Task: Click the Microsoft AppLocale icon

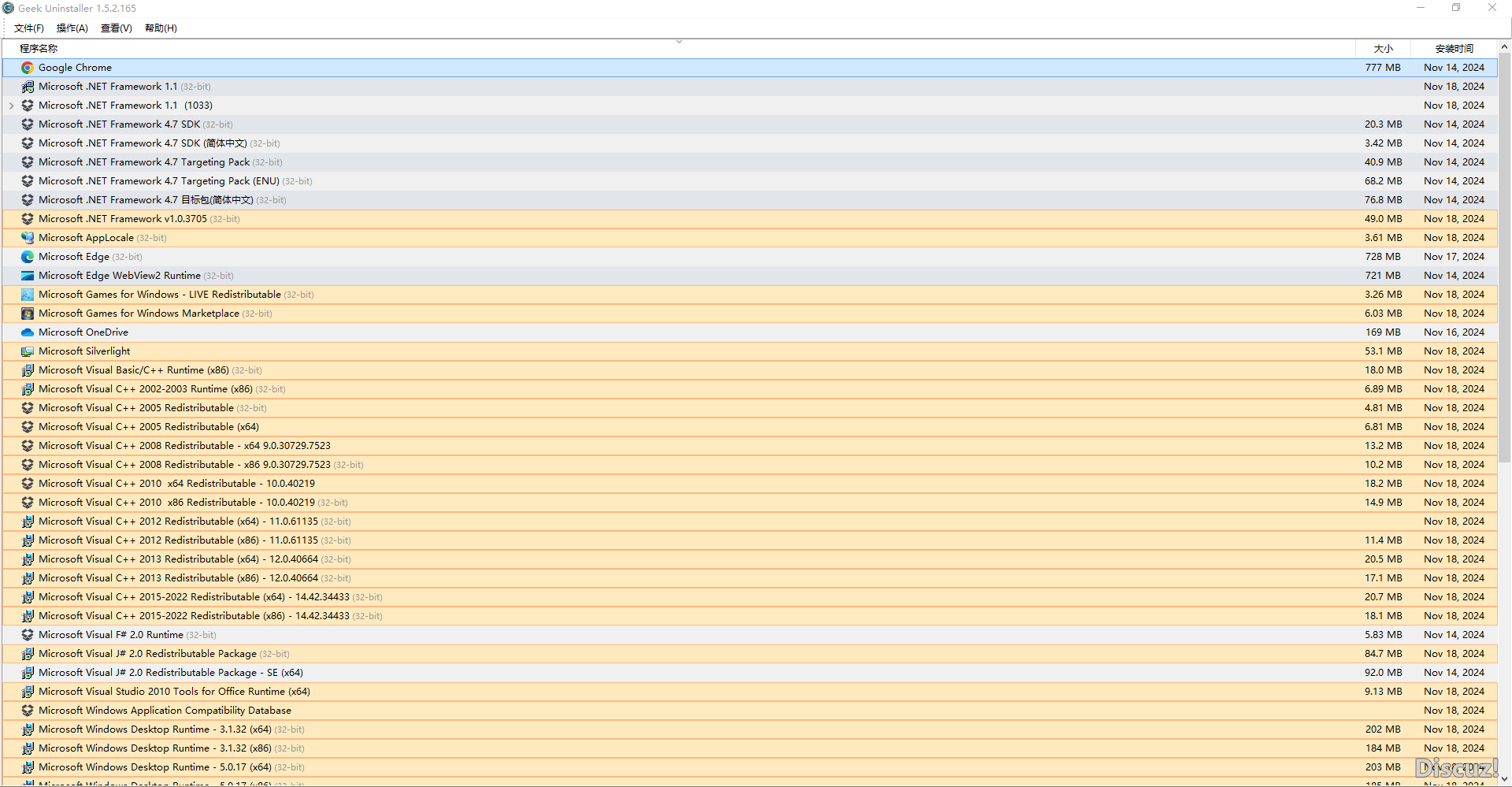Action: 28,237
